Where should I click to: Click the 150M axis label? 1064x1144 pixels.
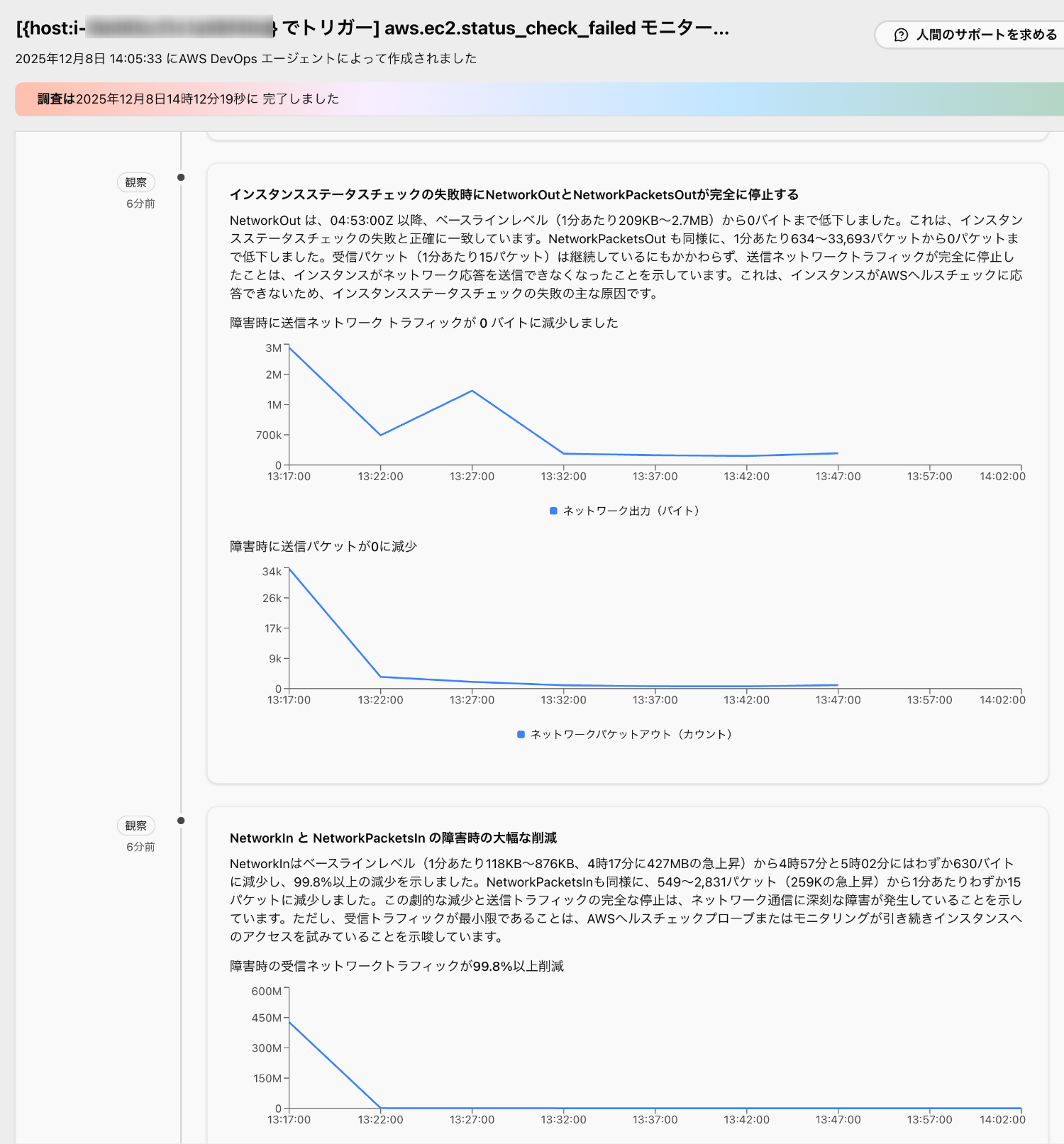(x=267, y=1079)
